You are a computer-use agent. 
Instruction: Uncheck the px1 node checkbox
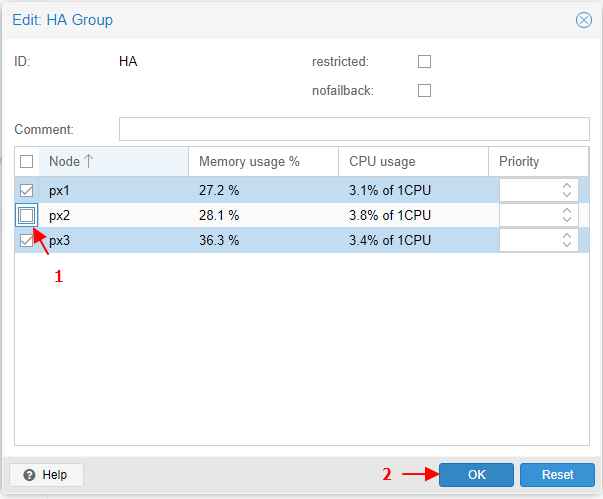point(27,190)
